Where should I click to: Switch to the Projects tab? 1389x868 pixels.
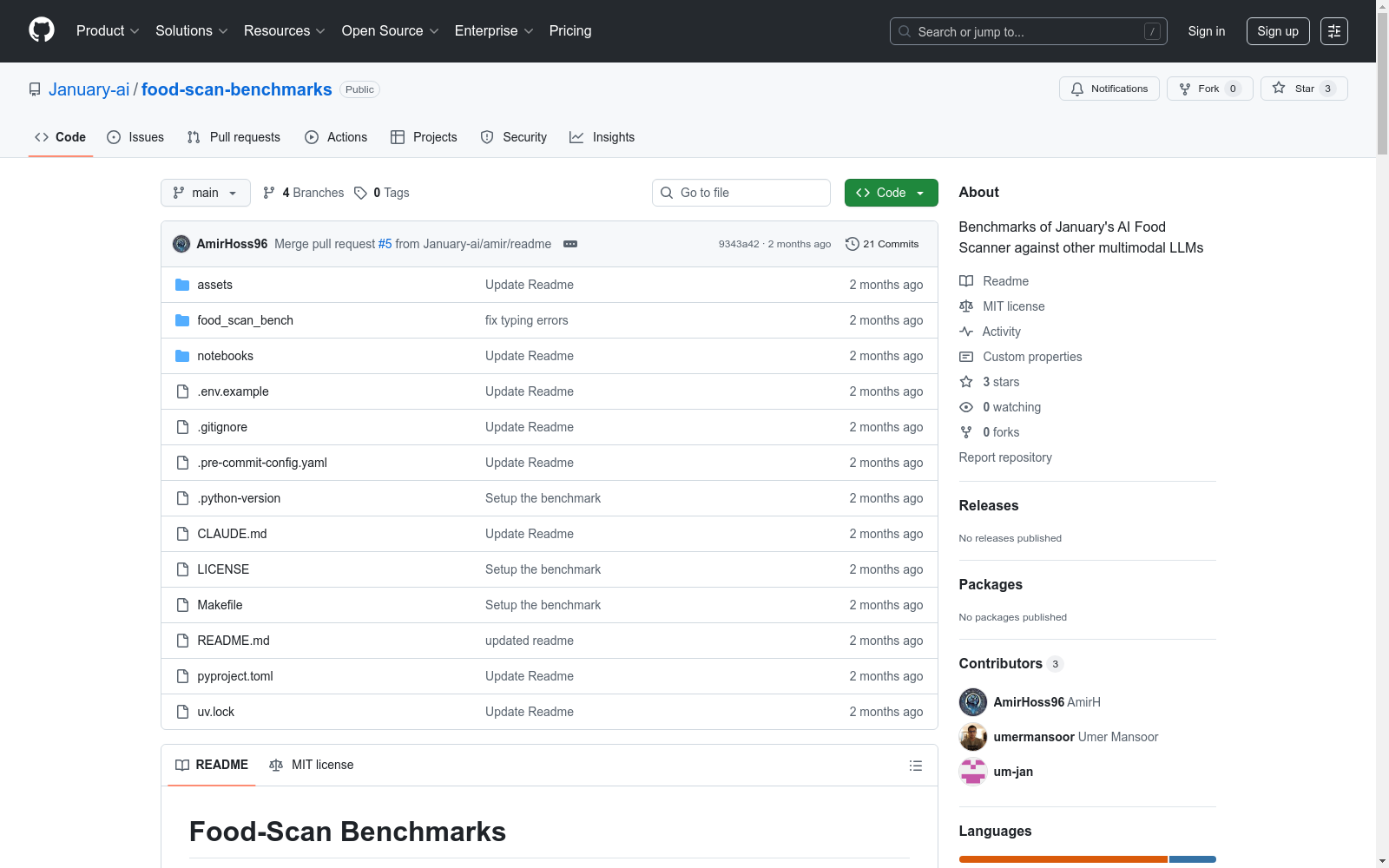click(424, 137)
